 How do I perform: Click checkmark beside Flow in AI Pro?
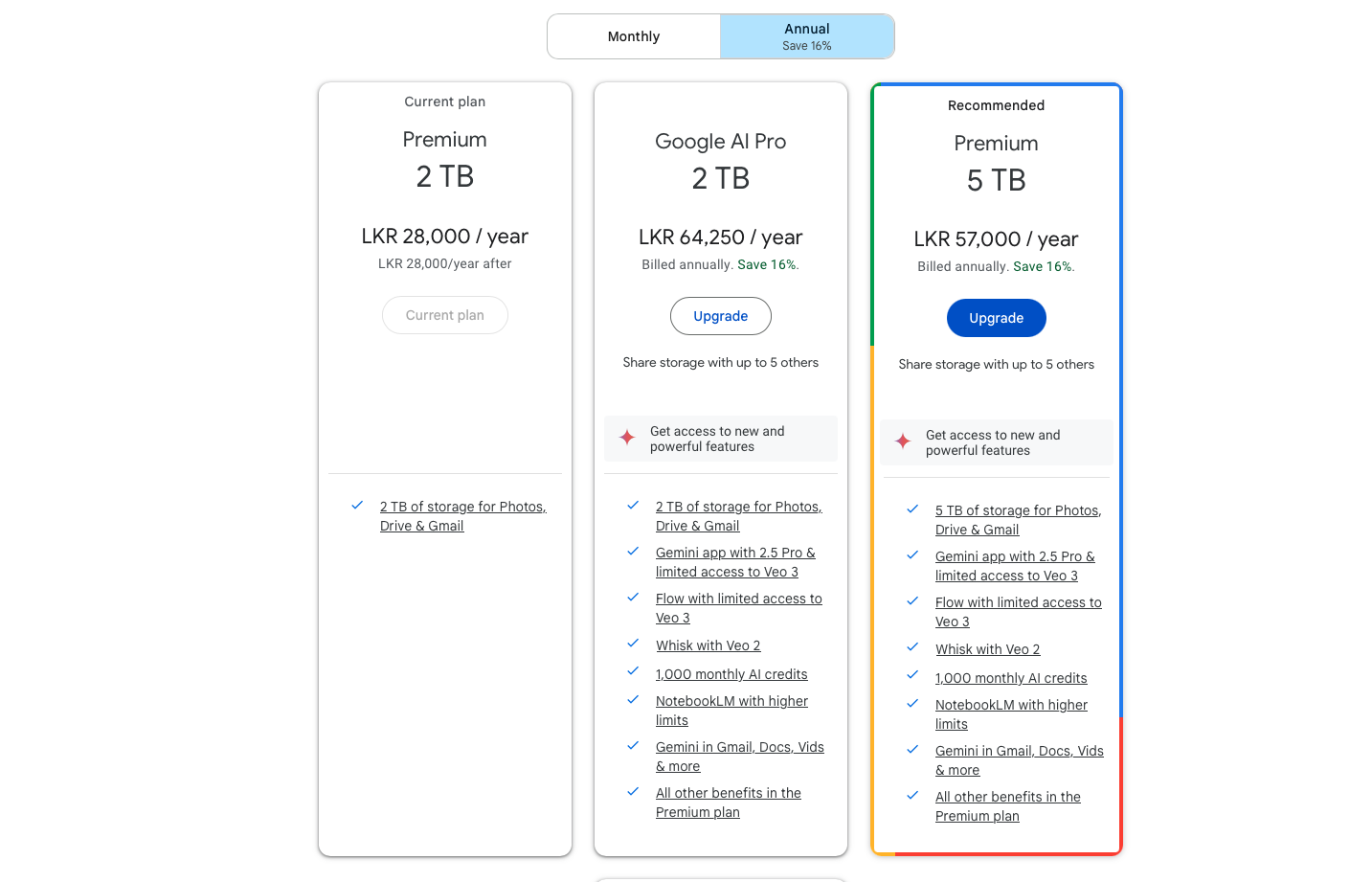[x=633, y=597]
